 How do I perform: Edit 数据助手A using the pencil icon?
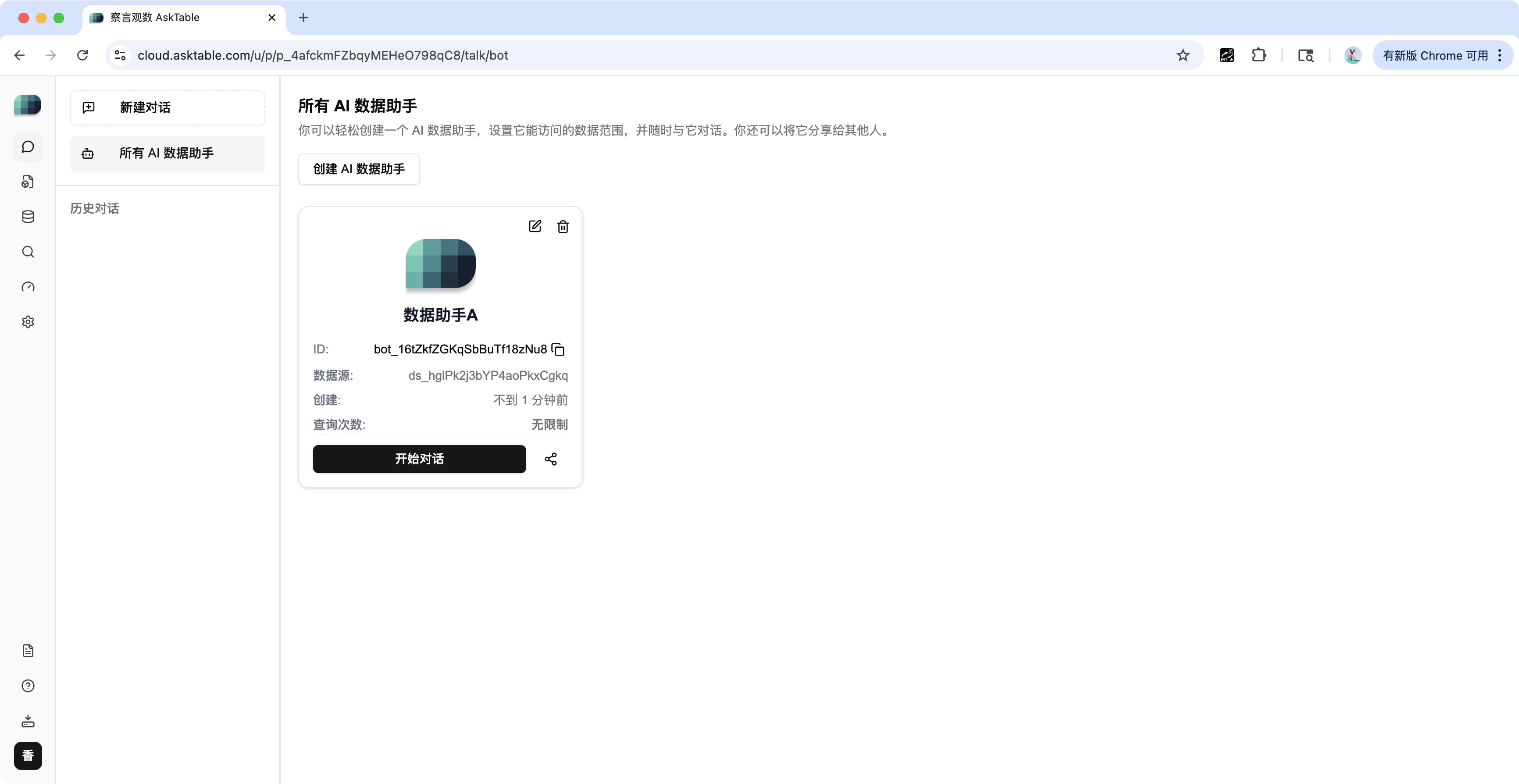click(x=535, y=226)
